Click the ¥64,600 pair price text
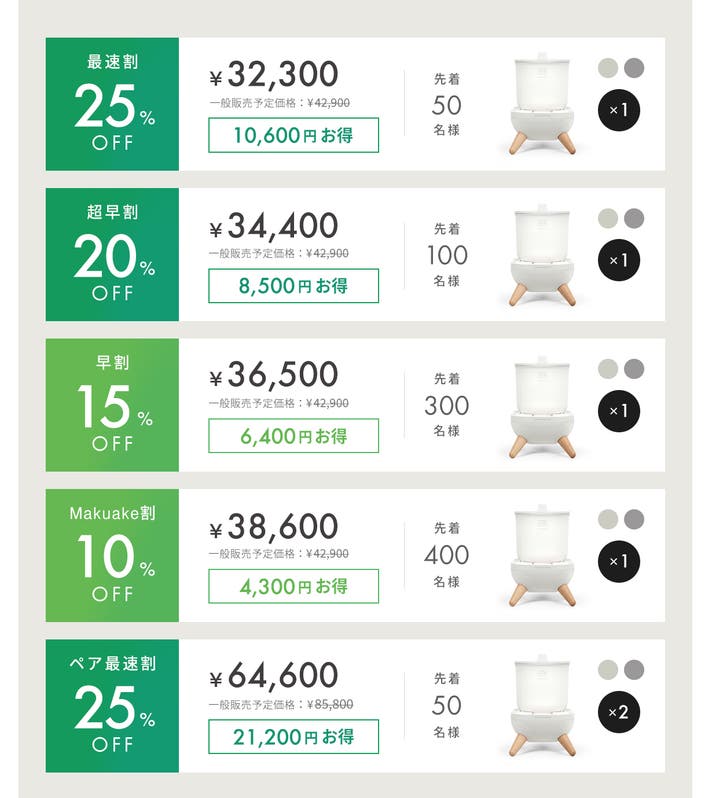This screenshot has height=798, width=712. [275, 676]
